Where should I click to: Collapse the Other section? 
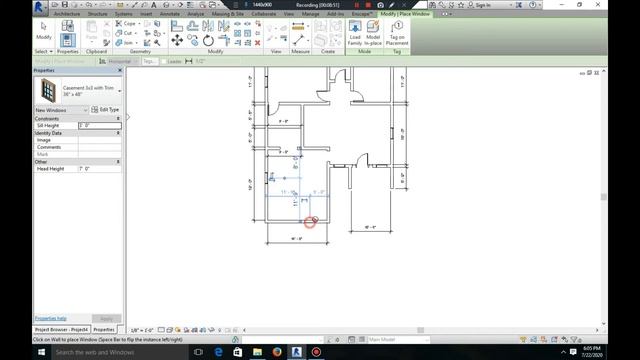click(118, 162)
